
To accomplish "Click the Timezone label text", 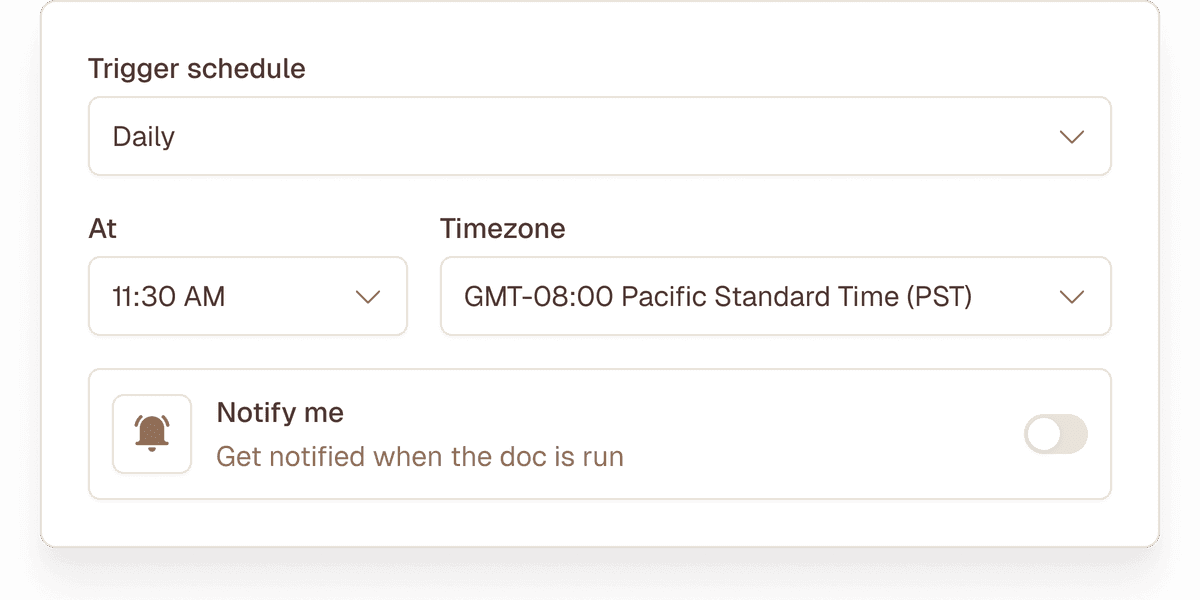I will (x=503, y=228).
